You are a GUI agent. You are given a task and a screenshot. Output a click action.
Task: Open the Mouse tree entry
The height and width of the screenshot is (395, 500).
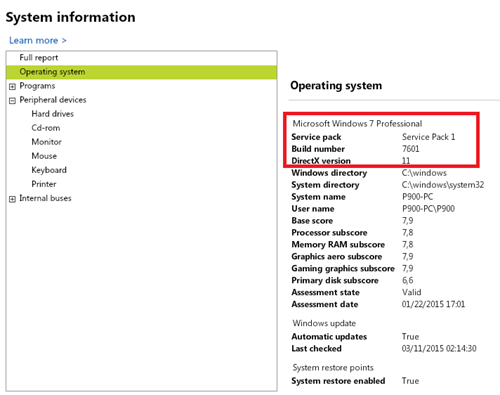pos(44,156)
